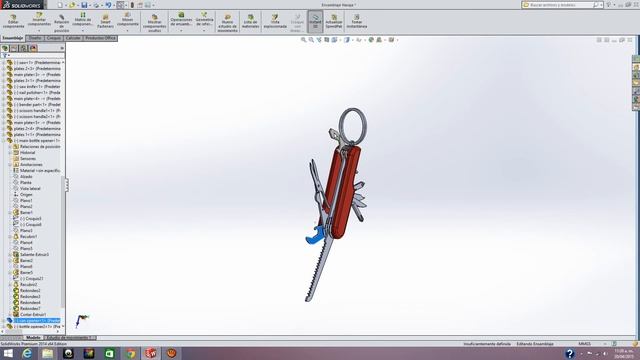Open the Lista de materiales tool

[x=251, y=21]
